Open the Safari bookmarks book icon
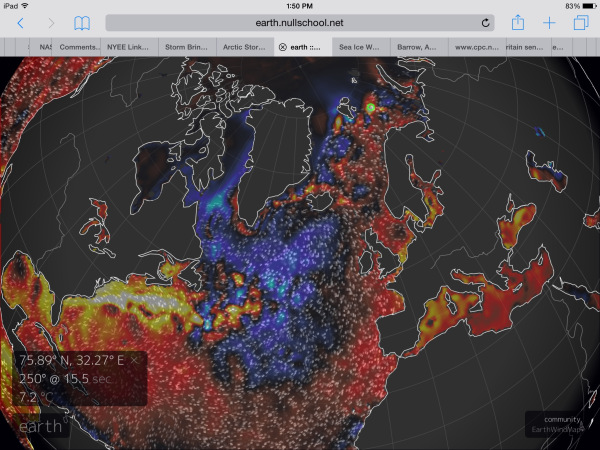The width and height of the screenshot is (600, 450). point(82,23)
